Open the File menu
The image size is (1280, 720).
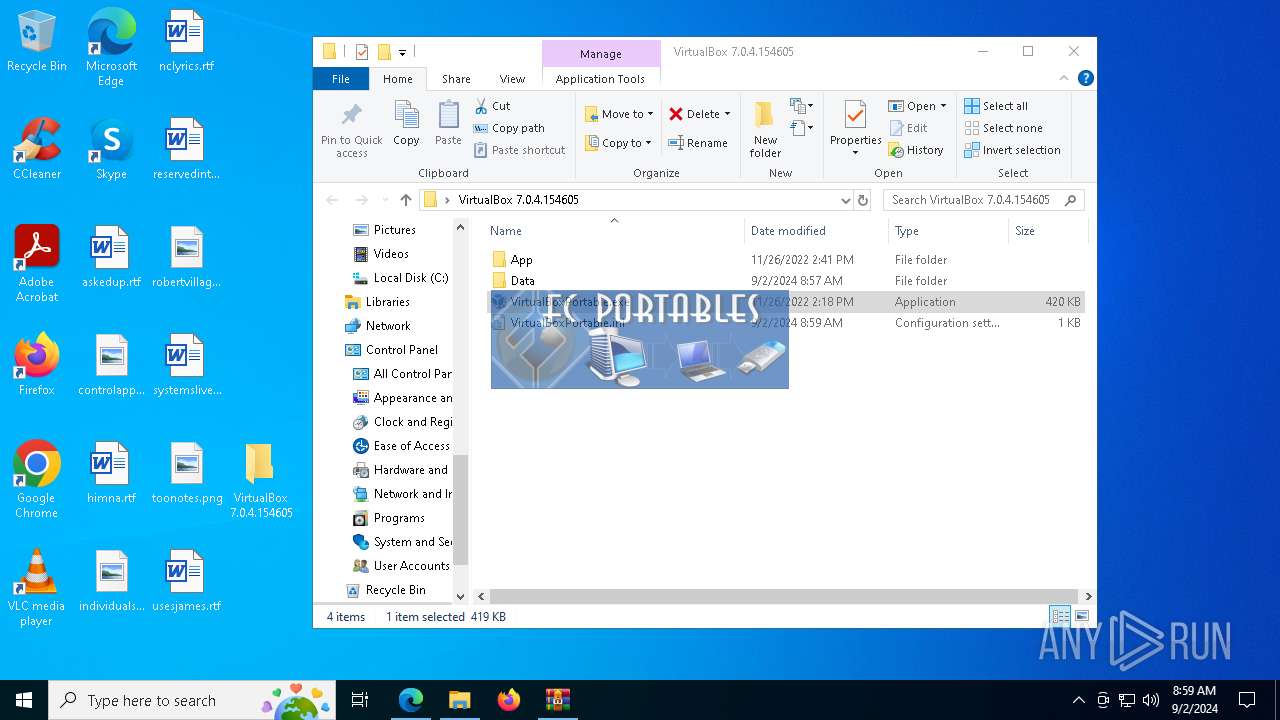point(341,79)
